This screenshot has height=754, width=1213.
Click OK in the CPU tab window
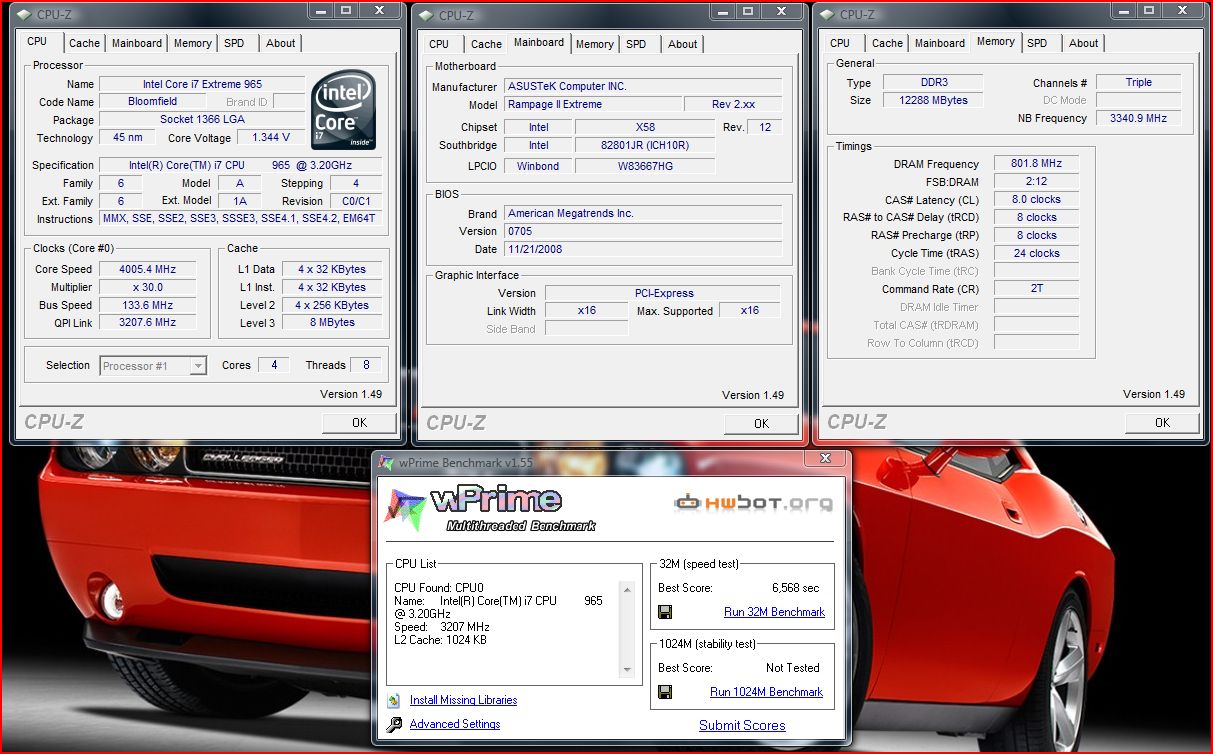click(x=360, y=423)
